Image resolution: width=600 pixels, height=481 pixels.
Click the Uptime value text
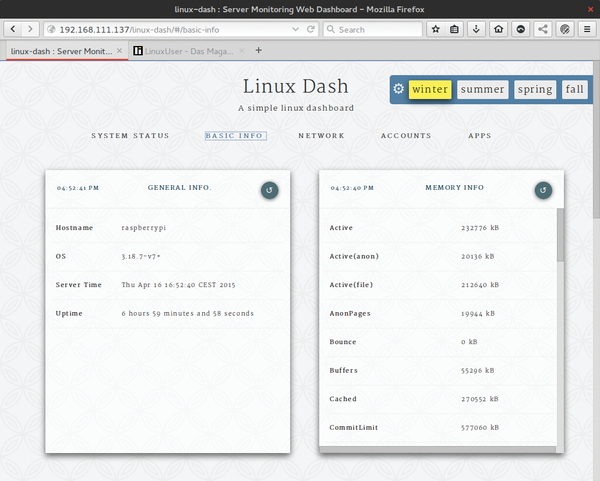coord(188,313)
